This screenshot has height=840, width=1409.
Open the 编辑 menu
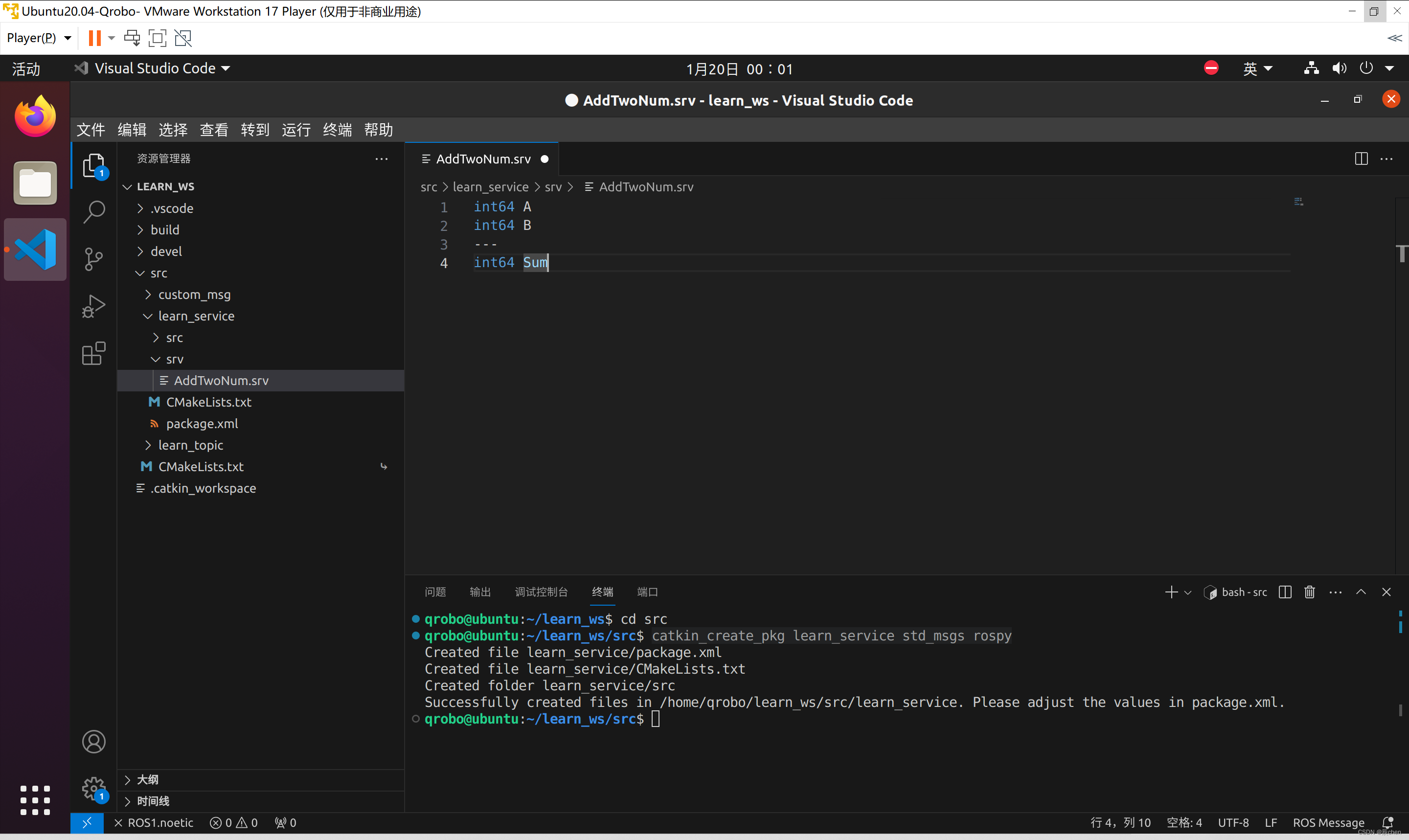click(x=132, y=130)
